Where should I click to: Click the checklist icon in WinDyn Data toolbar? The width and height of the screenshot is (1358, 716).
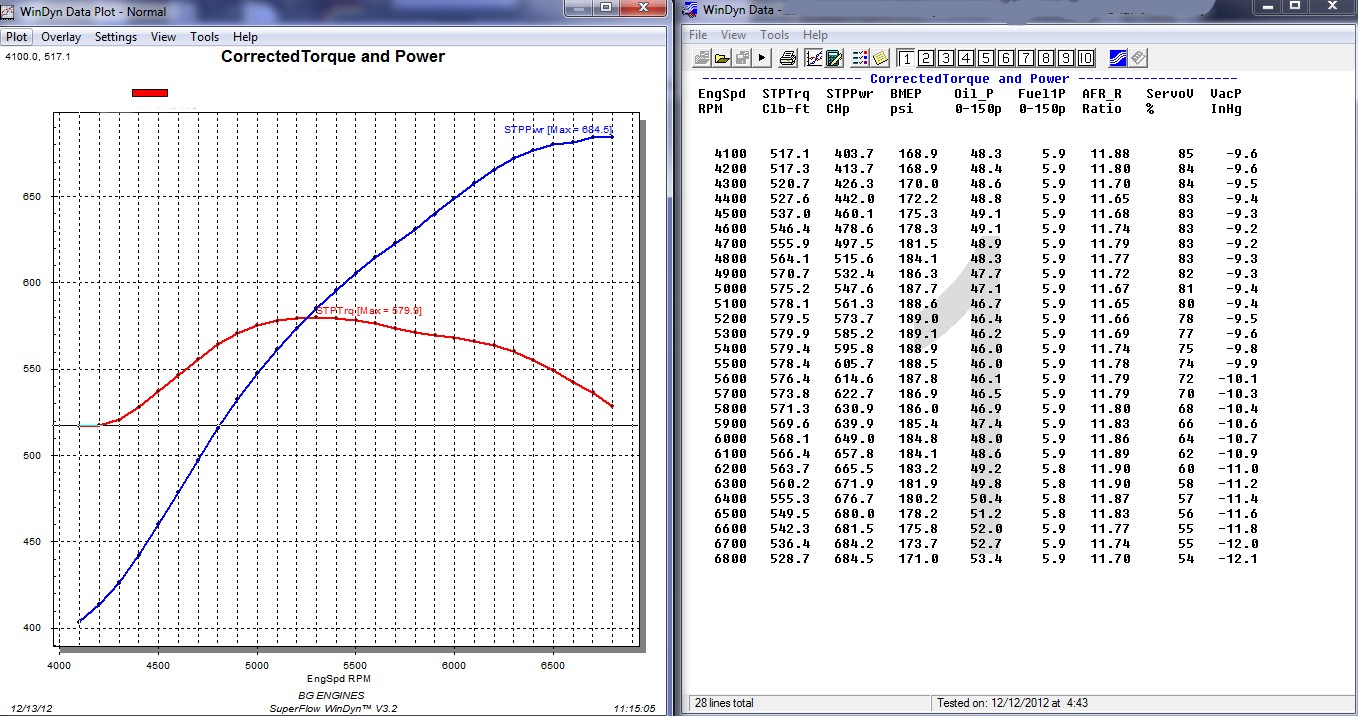860,57
